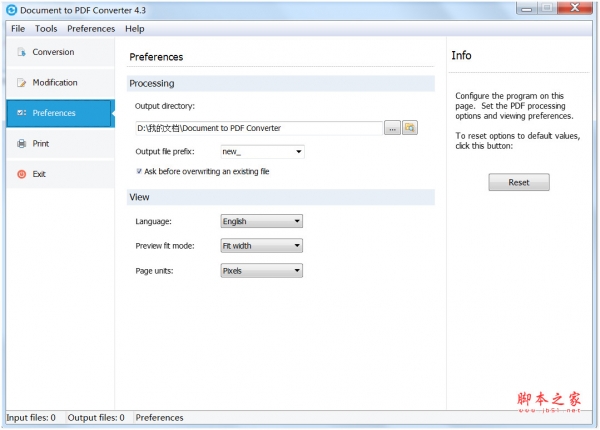Click the Preferences status bar text
The height and width of the screenshot is (430, 600).
click(x=160, y=417)
